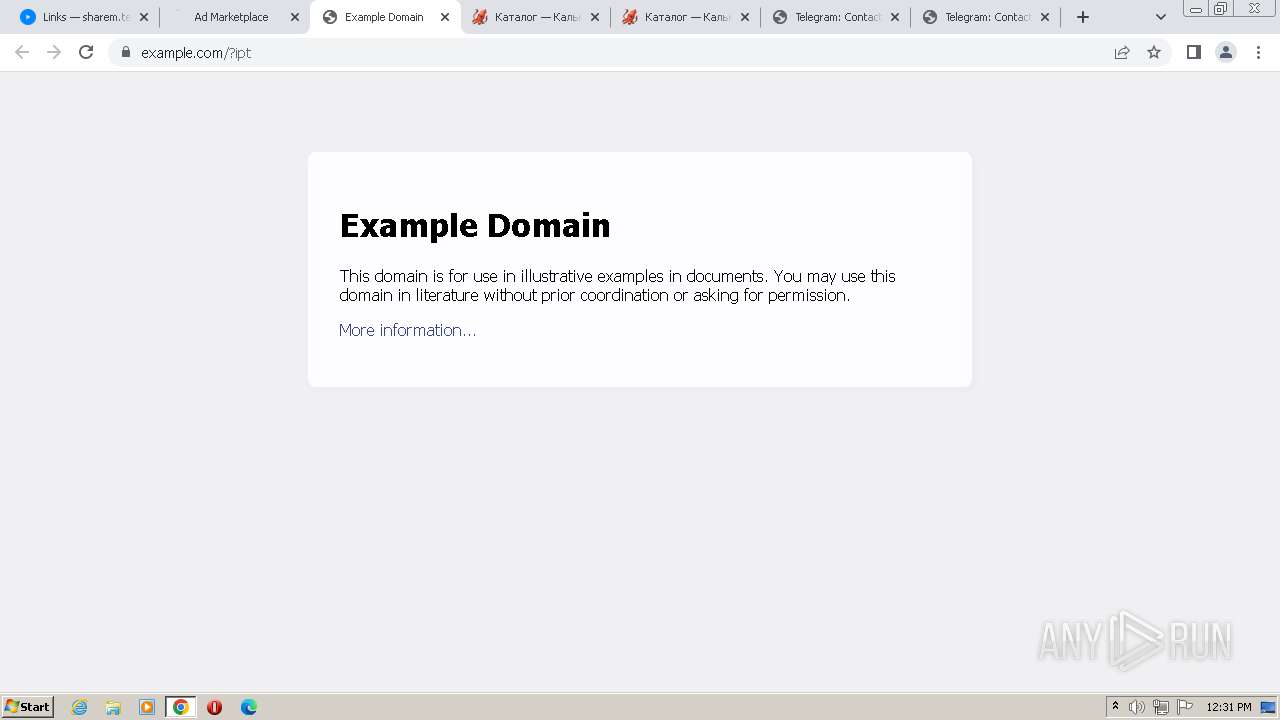Click the browser Forward arrow
The height and width of the screenshot is (720, 1280).
click(x=54, y=52)
